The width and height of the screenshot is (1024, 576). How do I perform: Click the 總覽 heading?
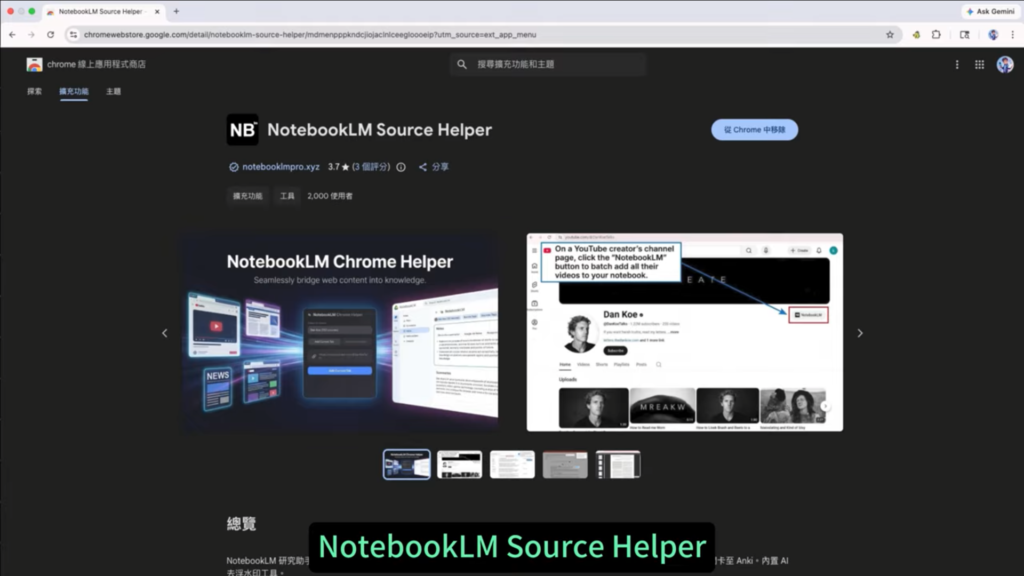(242, 524)
